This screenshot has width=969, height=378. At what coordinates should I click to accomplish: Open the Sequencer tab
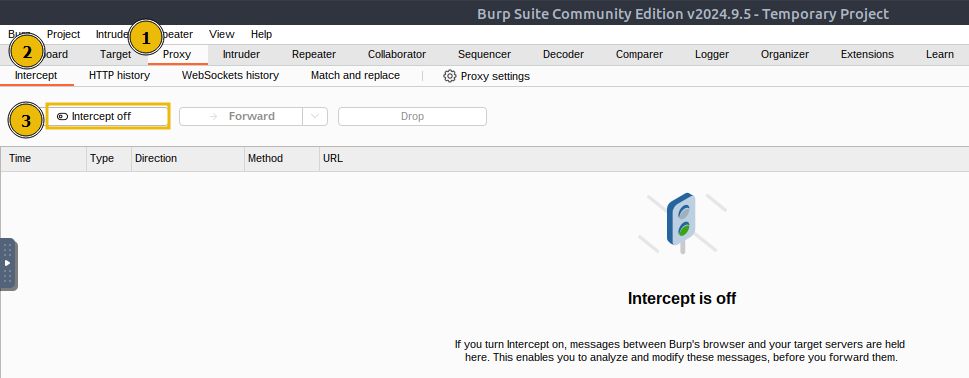tap(484, 54)
